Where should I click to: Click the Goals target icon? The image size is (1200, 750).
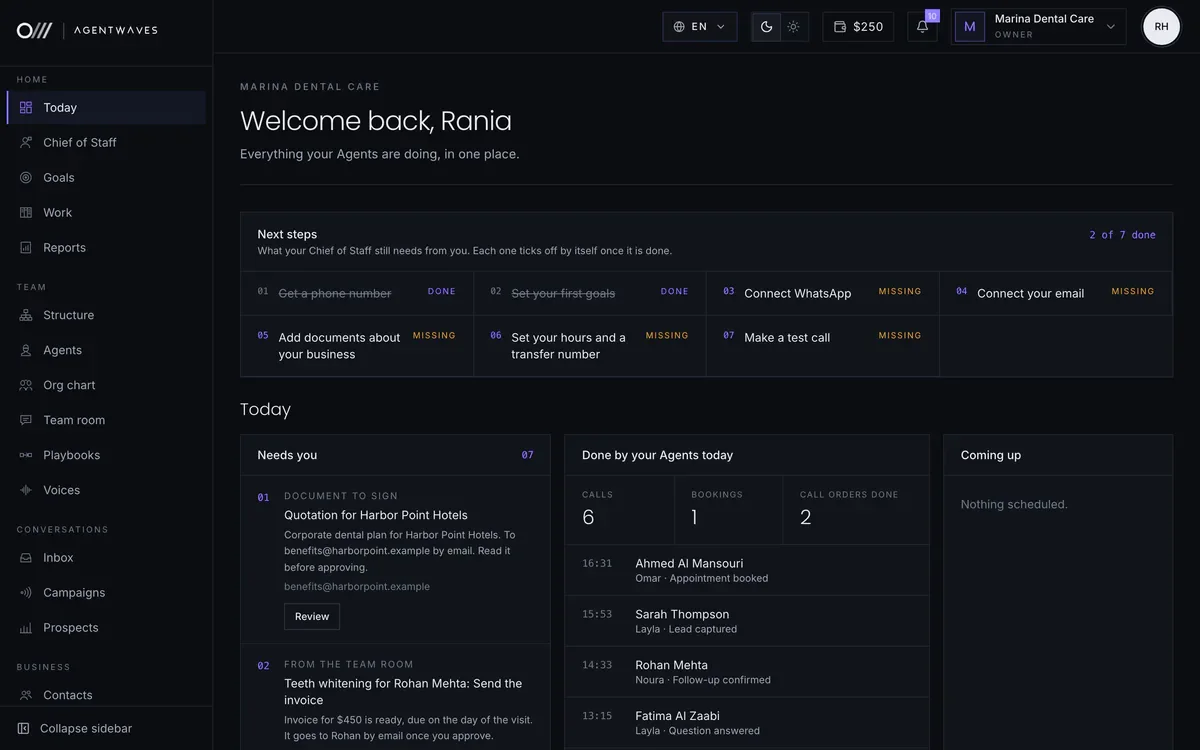(x=26, y=178)
